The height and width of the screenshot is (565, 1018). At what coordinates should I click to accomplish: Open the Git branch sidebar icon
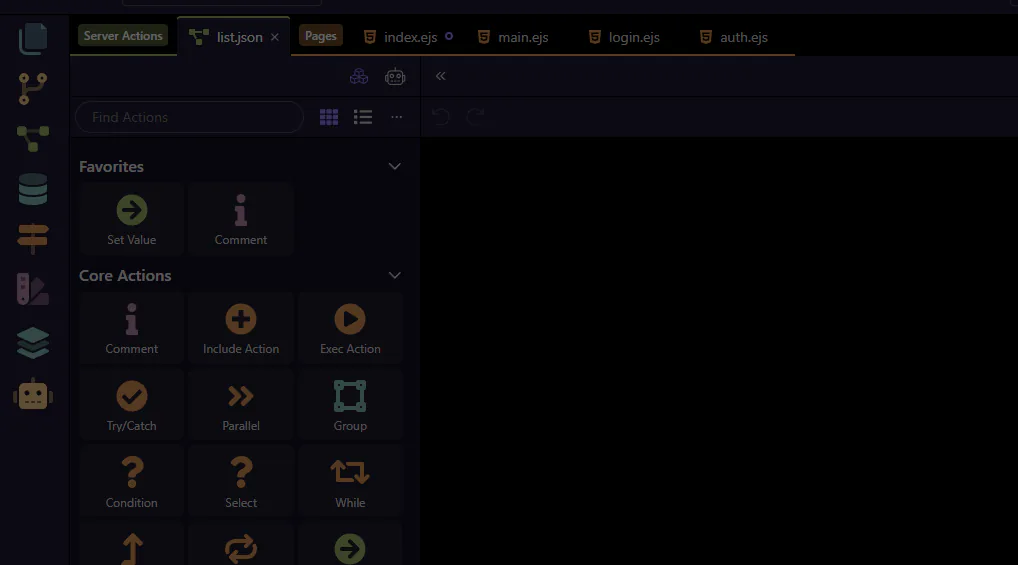[x=33, y=89]
